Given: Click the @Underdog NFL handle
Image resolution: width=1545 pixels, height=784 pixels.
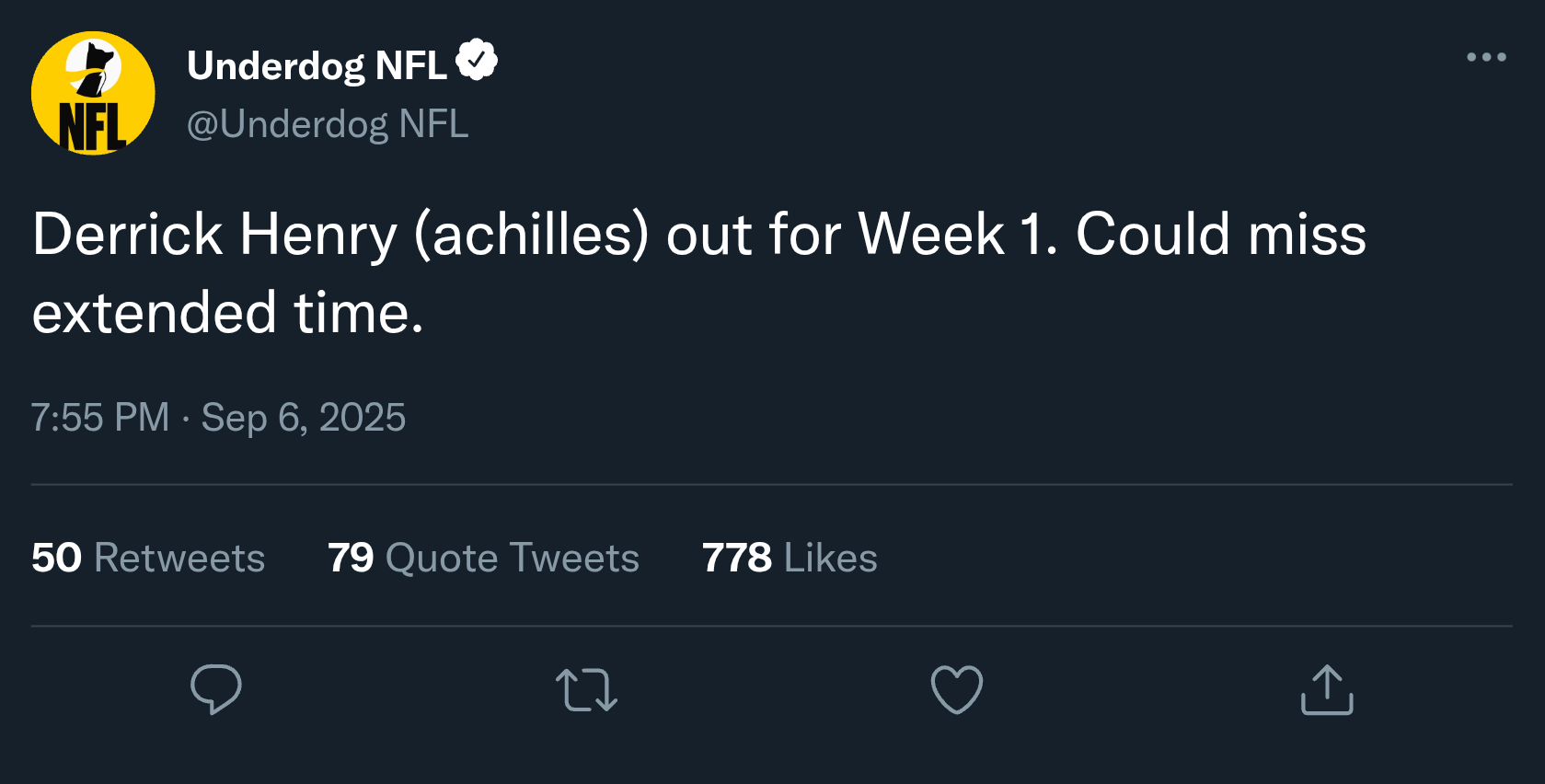Looking at the screenshot, I should [328, 124].
